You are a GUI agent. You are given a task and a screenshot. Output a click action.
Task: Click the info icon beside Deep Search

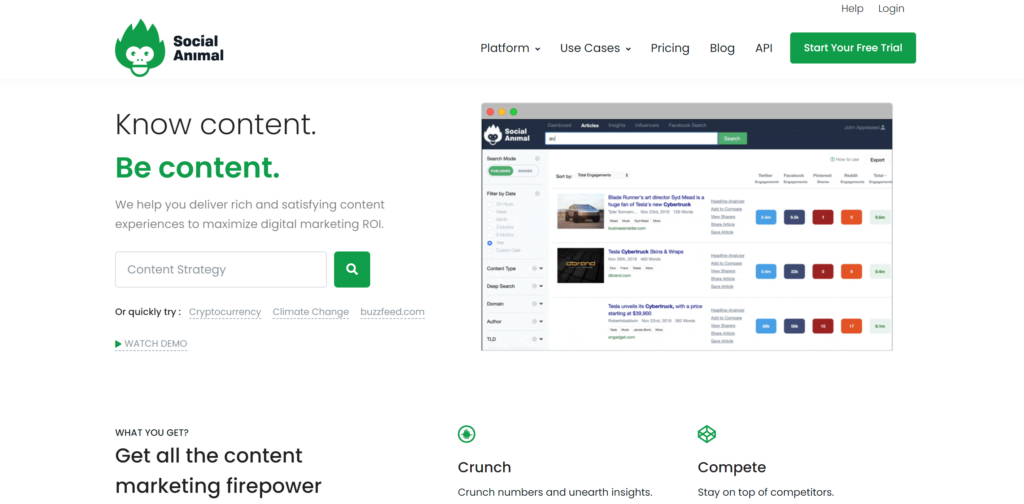pyautogui.click(x=534, y=286)
